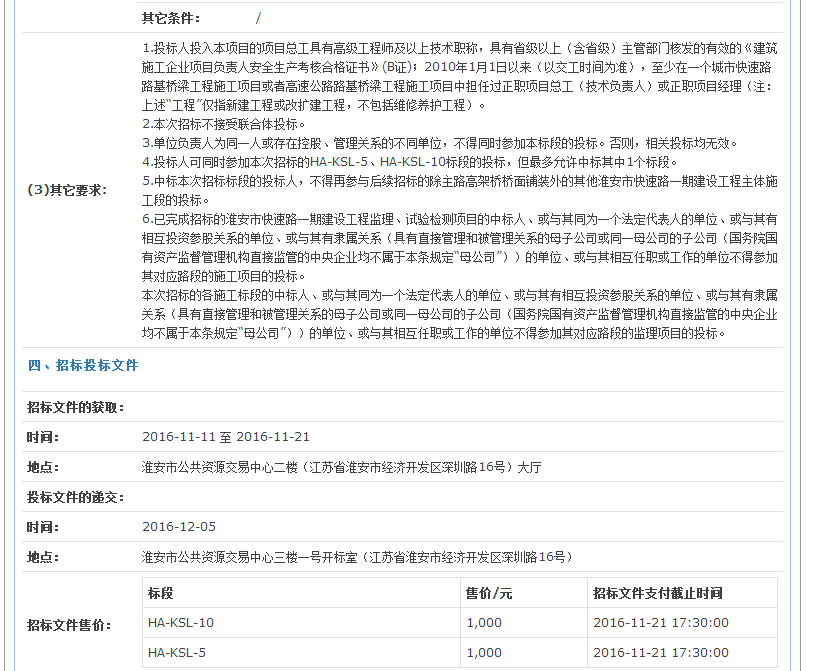Viewport: 825px width, 671px height.
Task: Click the section heading 四、招标投标文件
Action: pos(83,366)
